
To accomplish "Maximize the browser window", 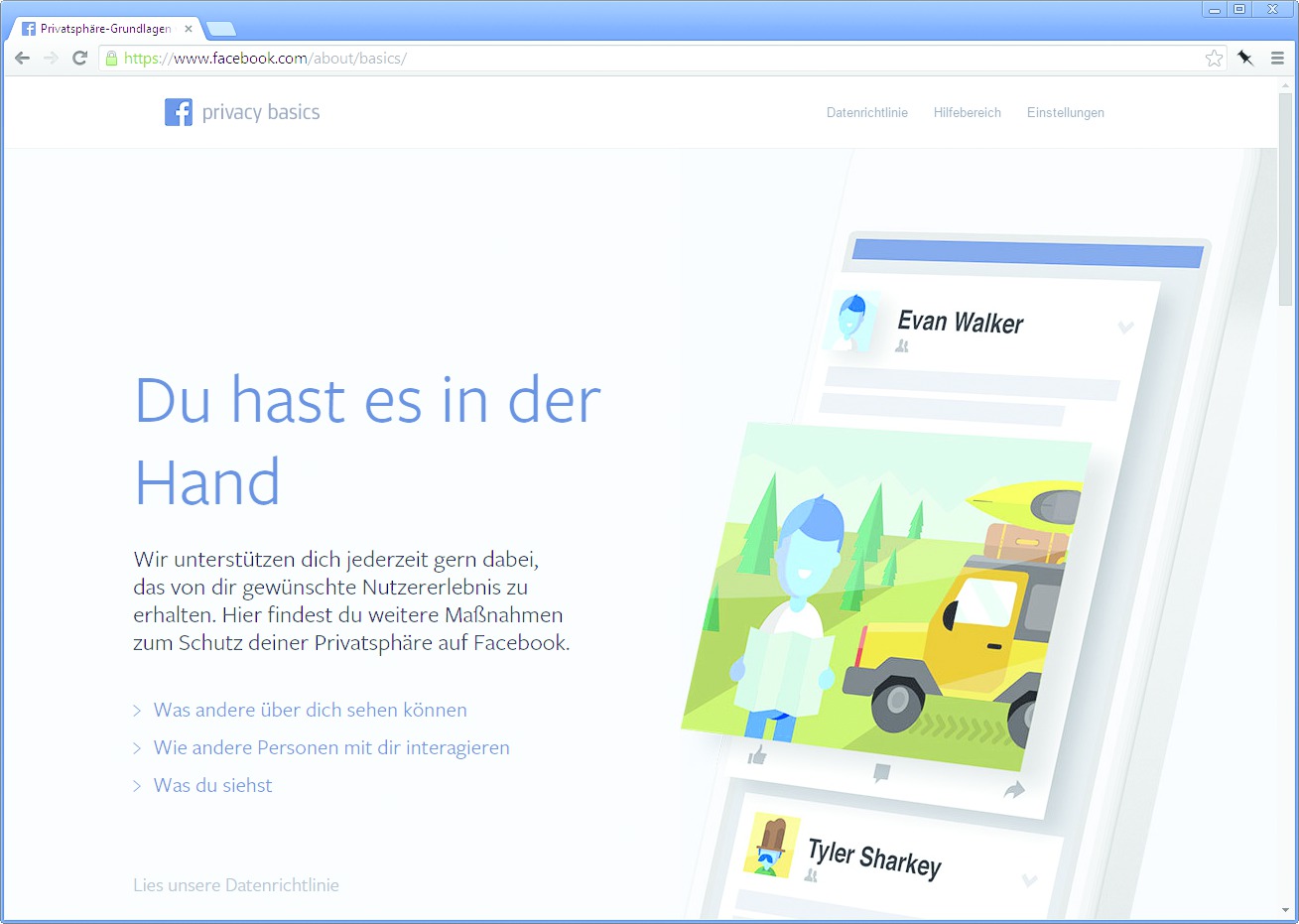I will pyautogui.click(x=1239, y=9).
